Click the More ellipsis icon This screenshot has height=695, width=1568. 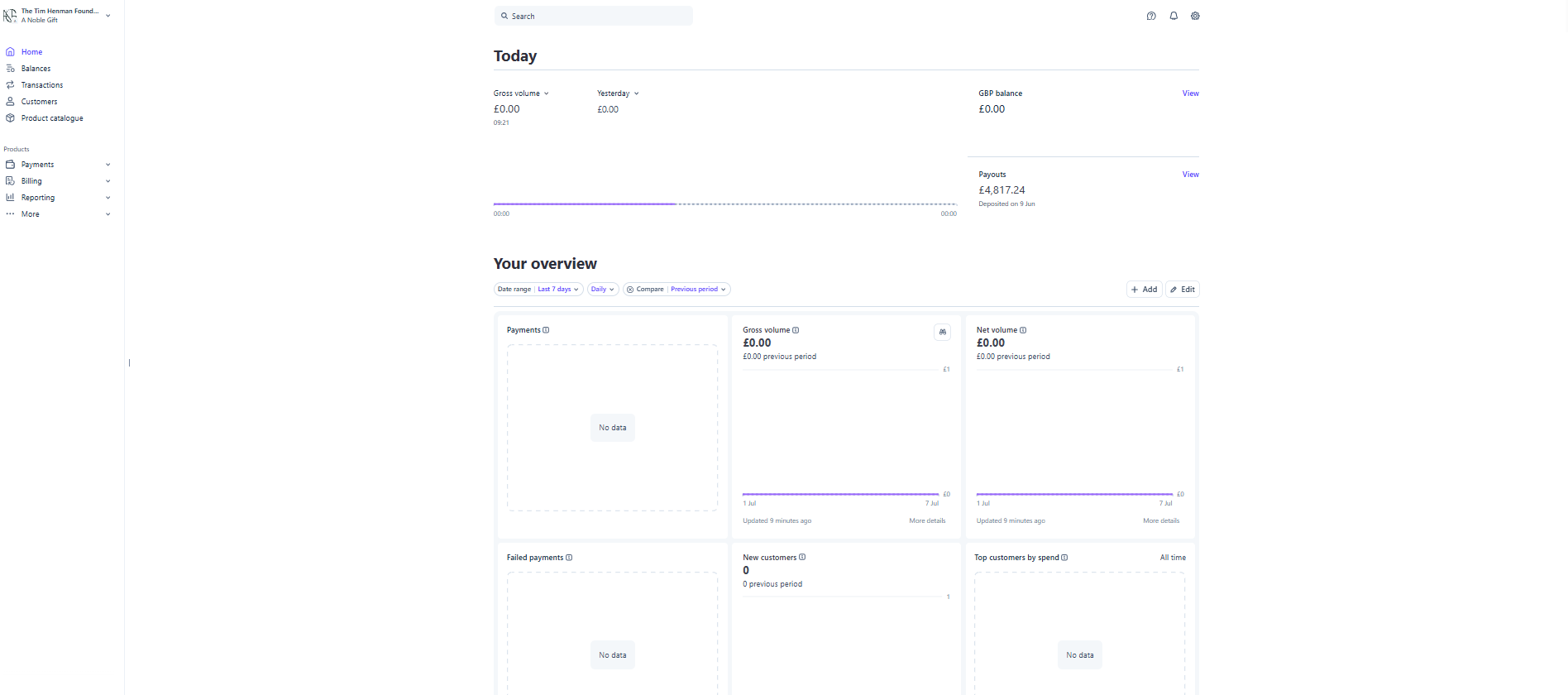10,214
